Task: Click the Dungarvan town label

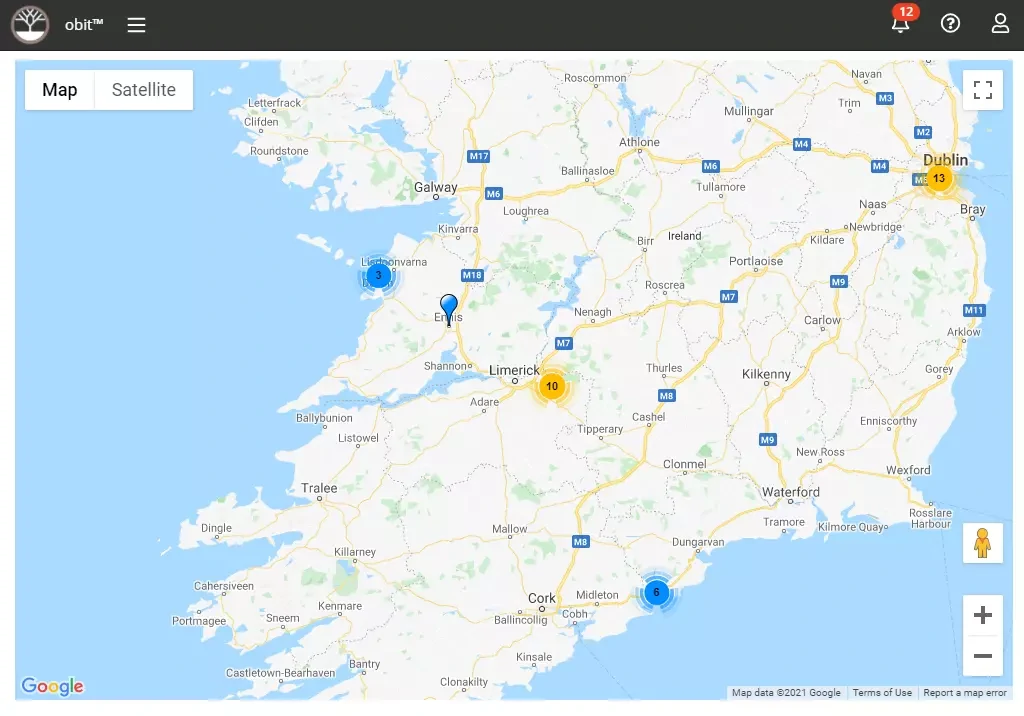Action: point(698,542)
